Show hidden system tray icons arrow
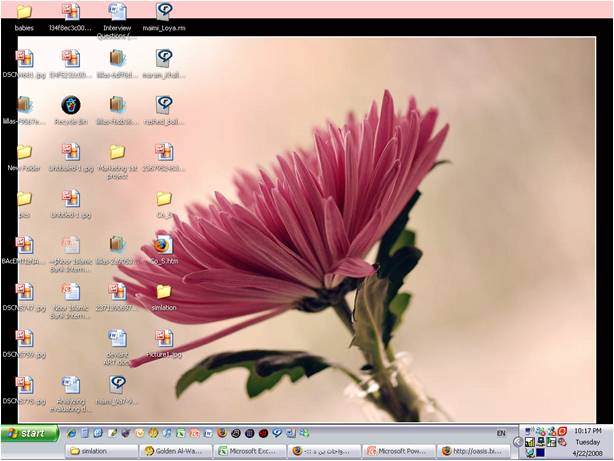Viewport: 614px width, 461px height. coord(518,442)
